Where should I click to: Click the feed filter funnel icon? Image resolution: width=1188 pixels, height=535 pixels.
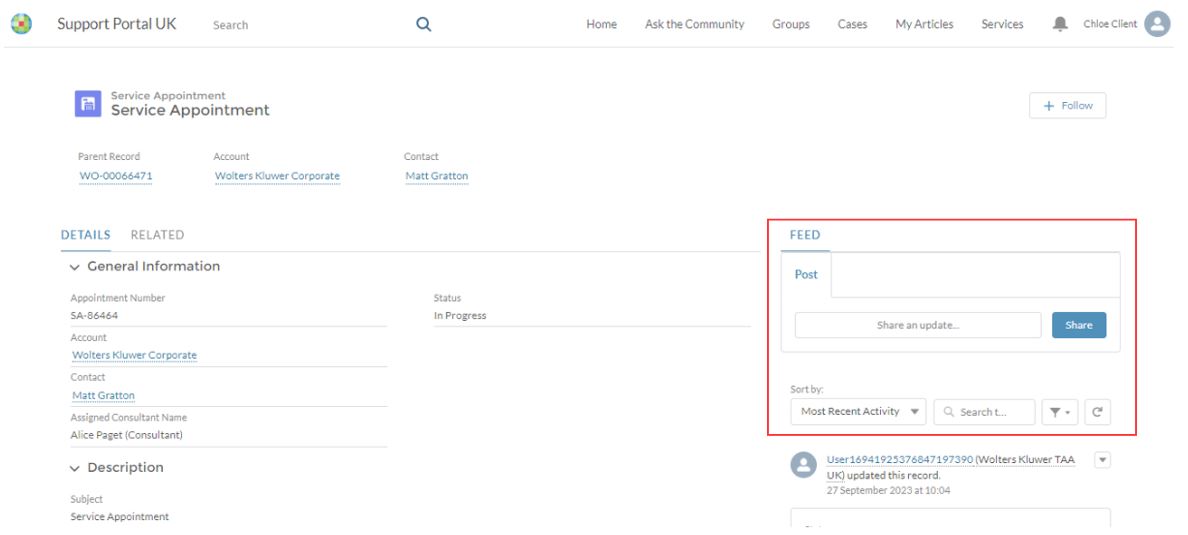pyautogui.click(x=1058, y=412)
